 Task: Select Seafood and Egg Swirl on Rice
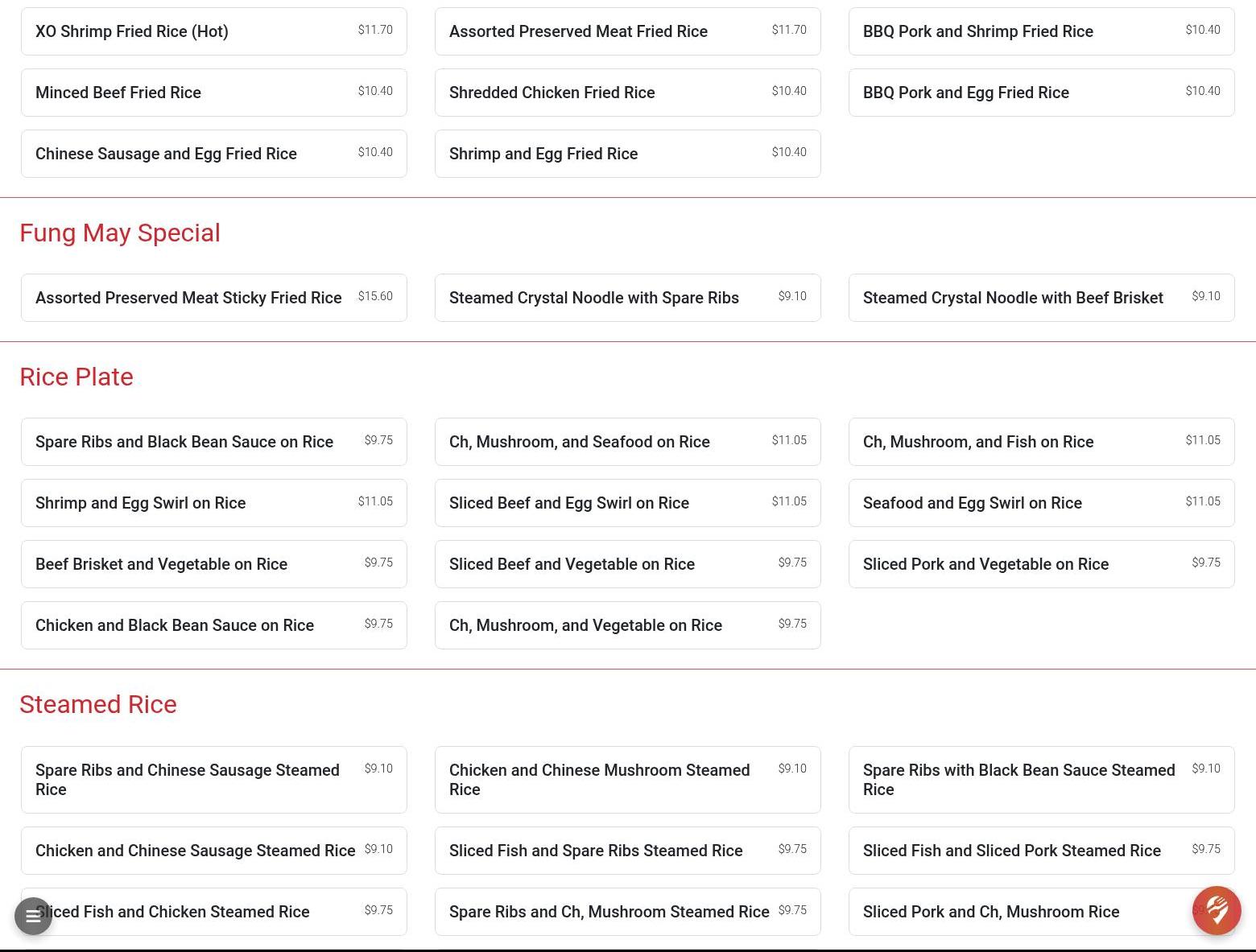(x=1041, y=503)
